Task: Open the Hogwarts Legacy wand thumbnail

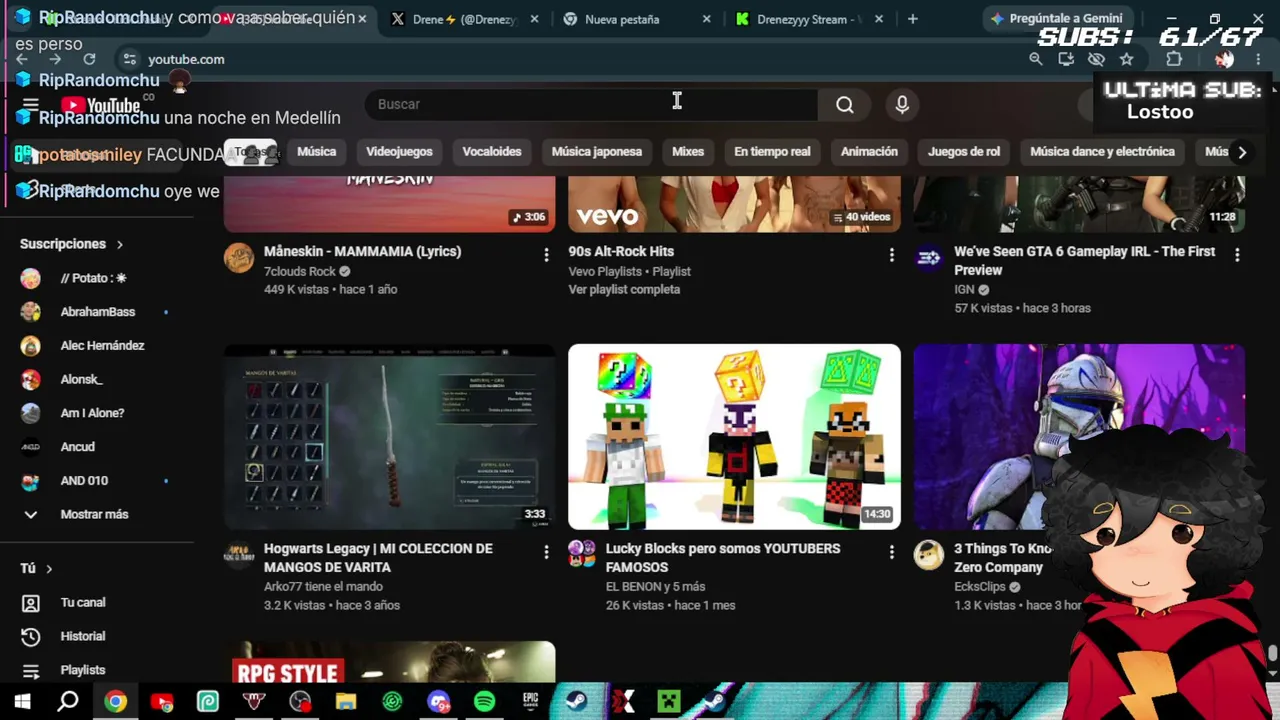Action: click(389, 437)
